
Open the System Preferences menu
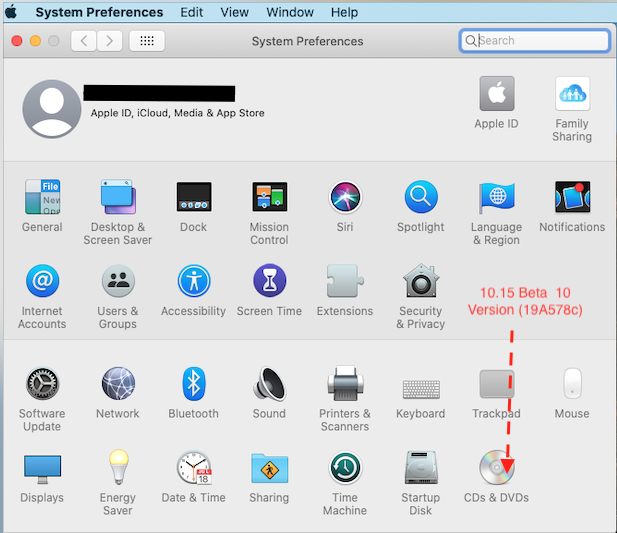99,12
